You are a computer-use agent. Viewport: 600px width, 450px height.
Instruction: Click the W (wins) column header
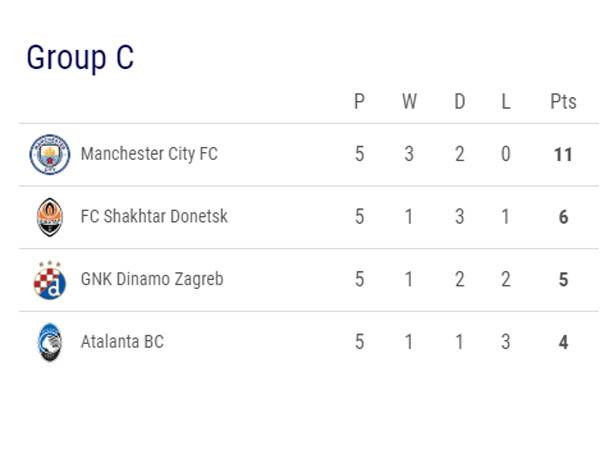[409, 101]
